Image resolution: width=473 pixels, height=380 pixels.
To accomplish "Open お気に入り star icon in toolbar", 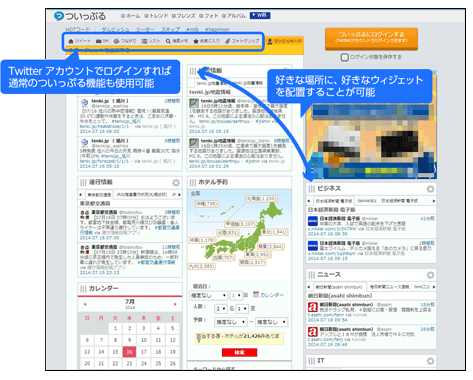I will point(196,41).
